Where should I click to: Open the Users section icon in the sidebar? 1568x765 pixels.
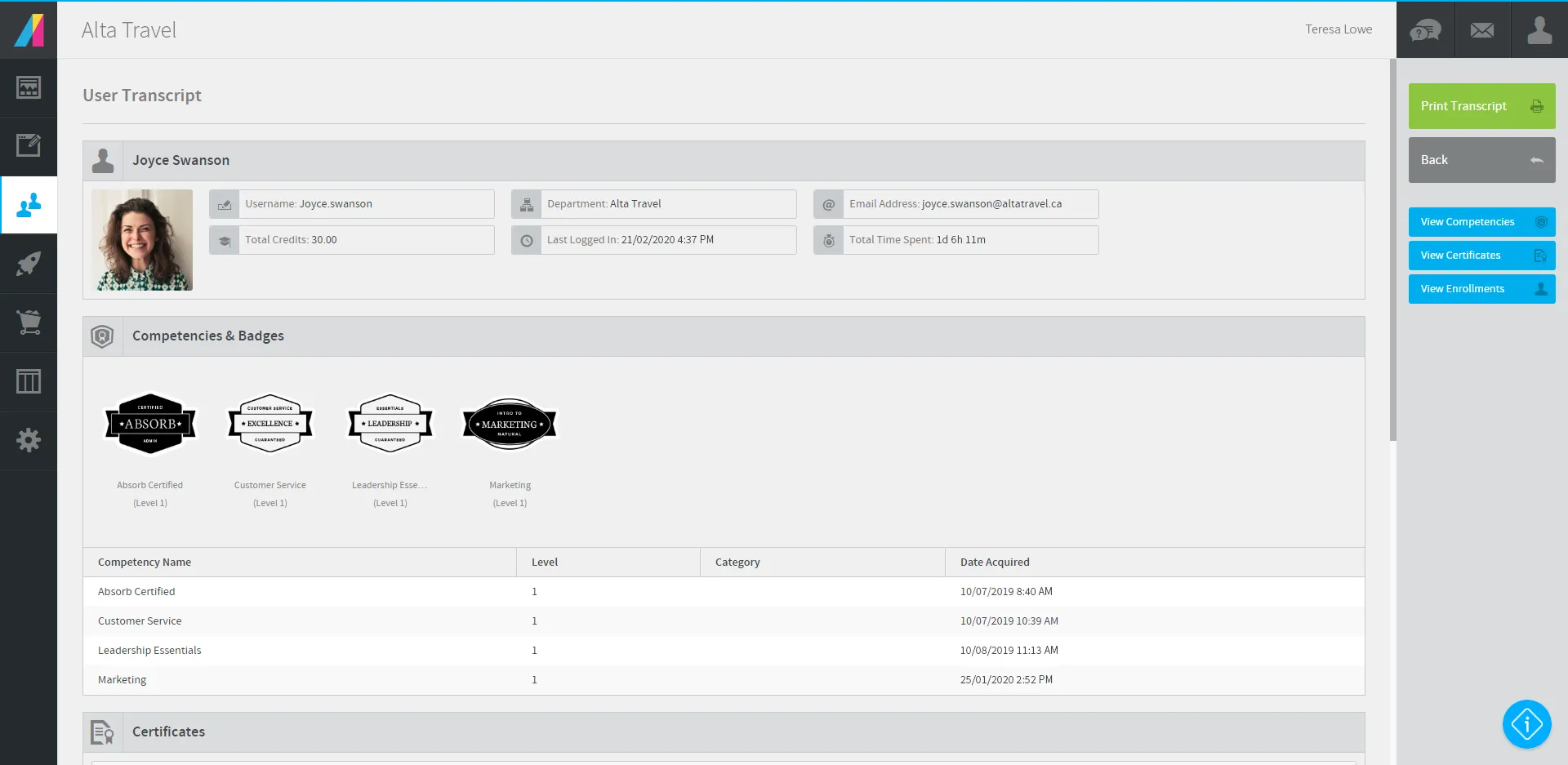(29, 205)
